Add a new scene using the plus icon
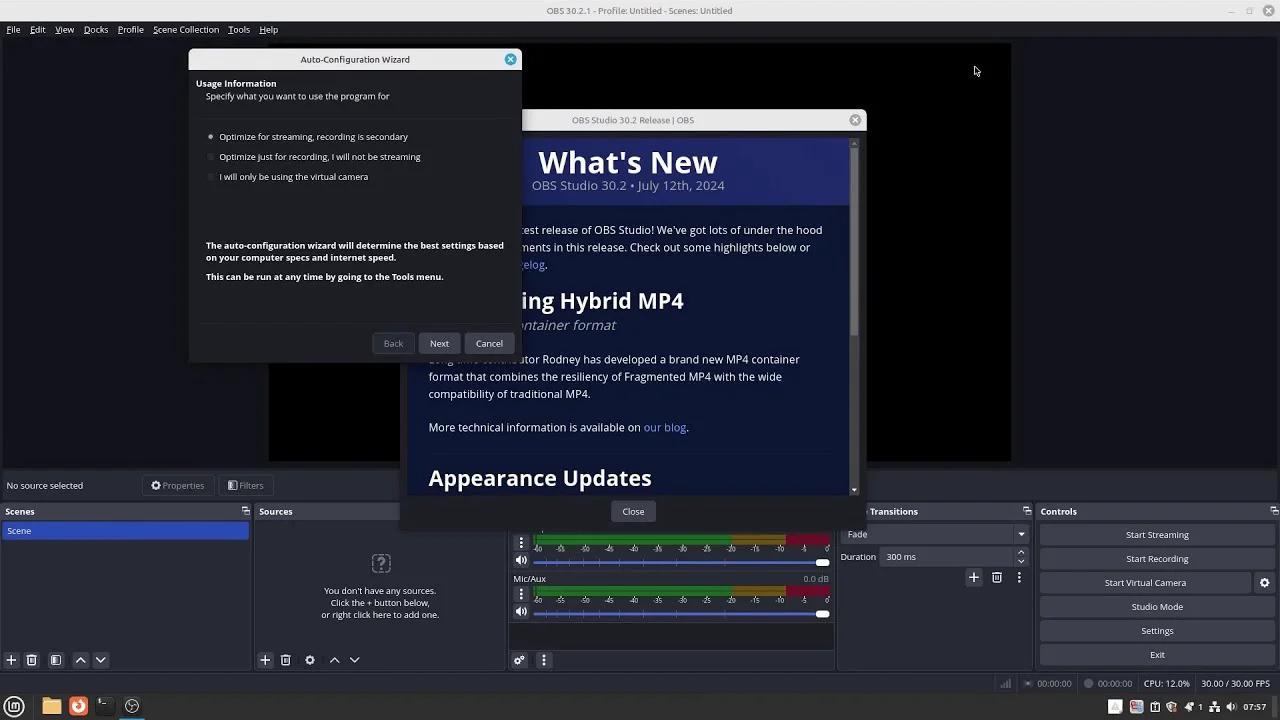The image size is (1280, 720). [x=11, y=660]
